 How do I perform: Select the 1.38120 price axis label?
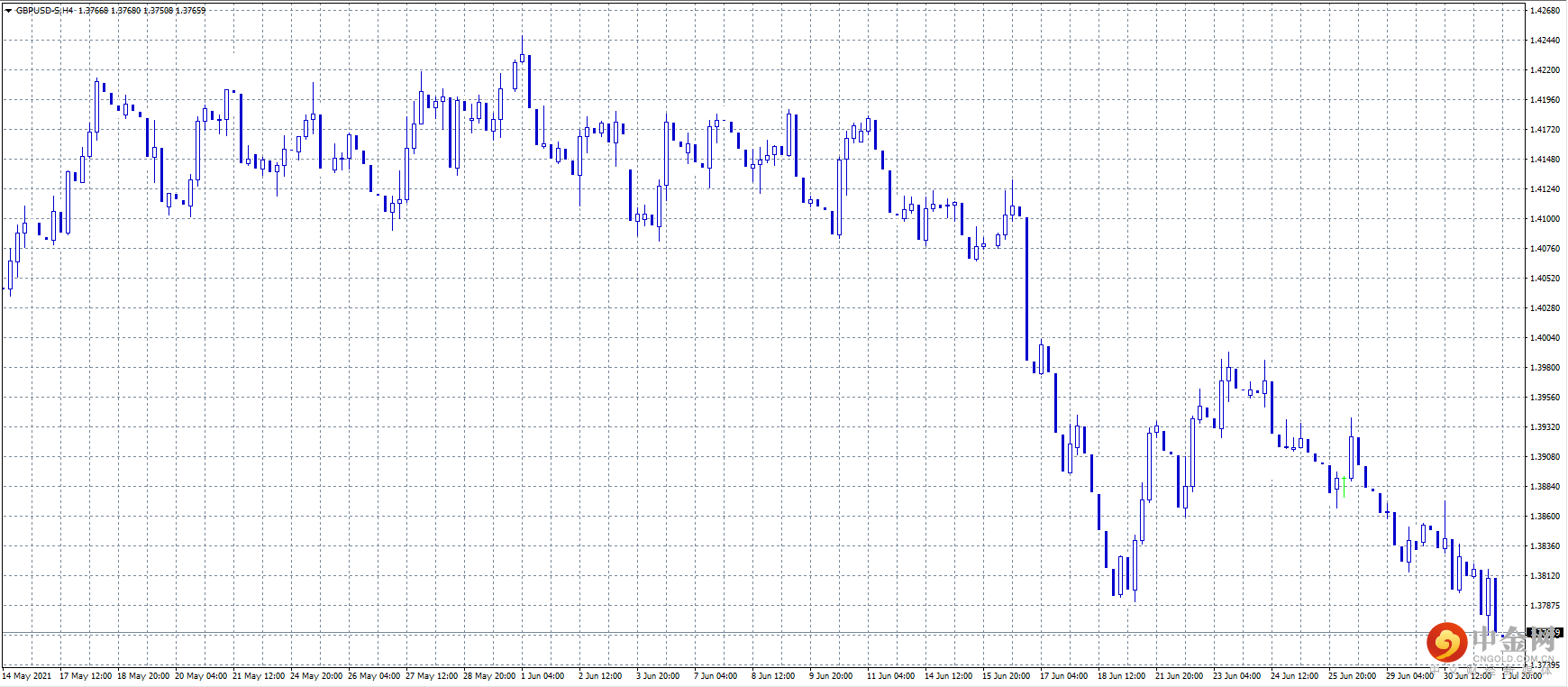[1545, 576]
